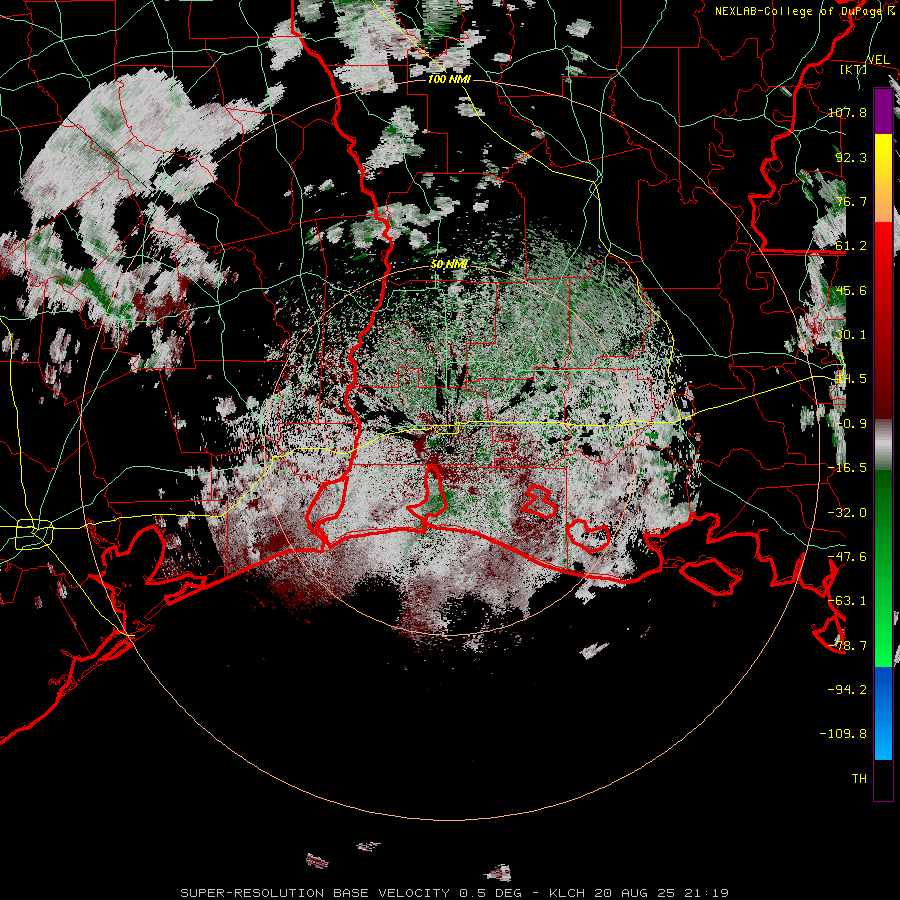Click the 61.2 velocity scale value
Viewport: 900px width, 900px height.
[x=851, y=246]
